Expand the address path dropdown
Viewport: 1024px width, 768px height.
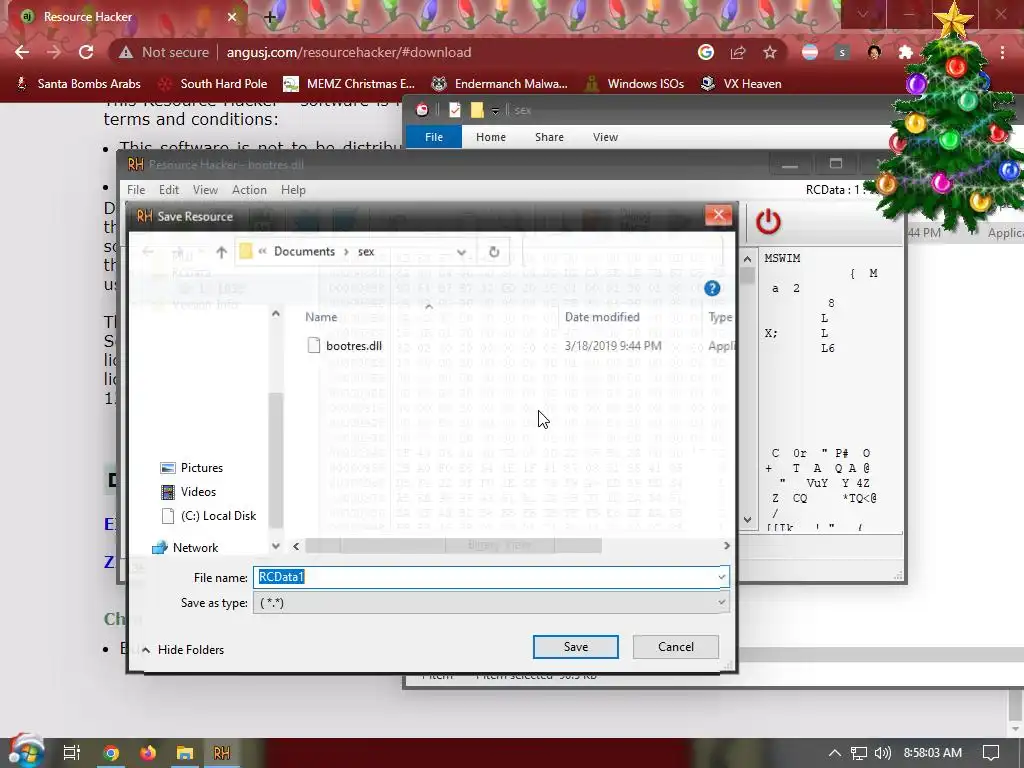point(461,252)
